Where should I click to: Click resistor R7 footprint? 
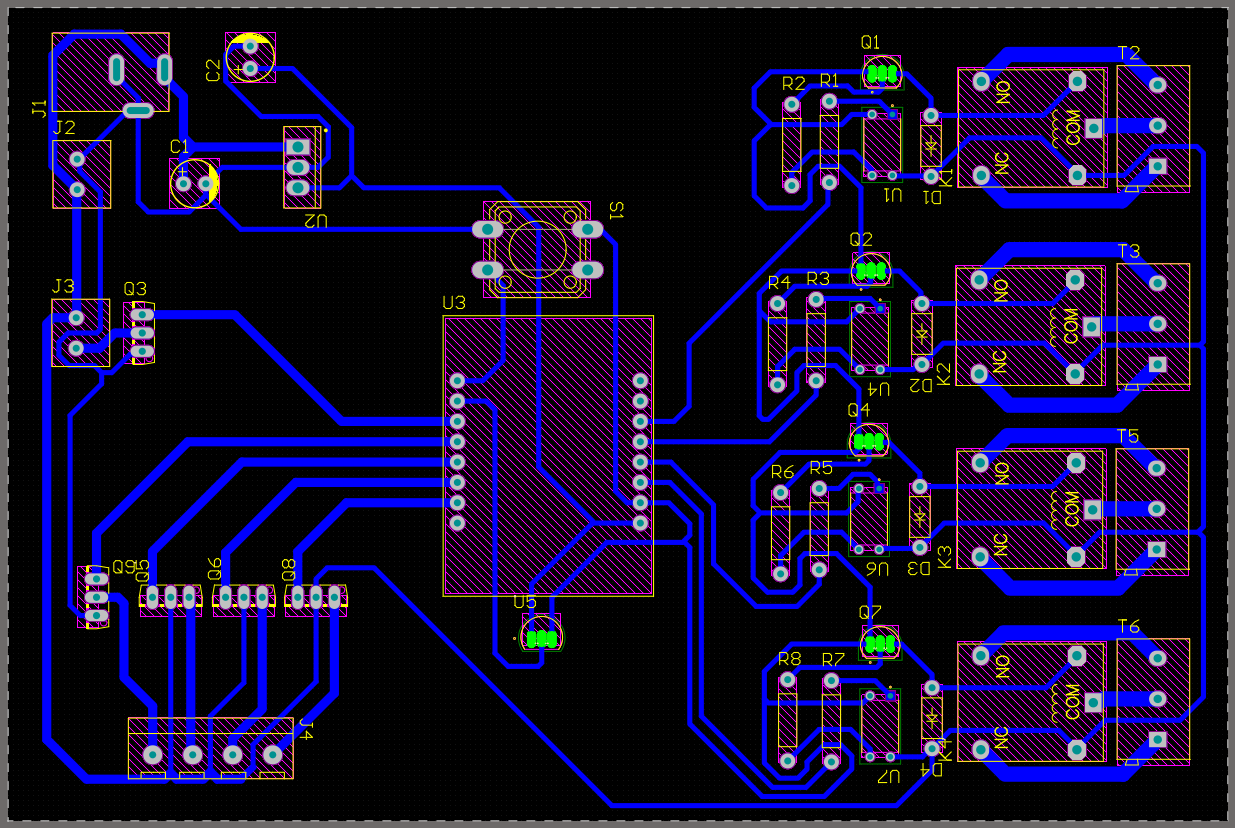(830, 721)
